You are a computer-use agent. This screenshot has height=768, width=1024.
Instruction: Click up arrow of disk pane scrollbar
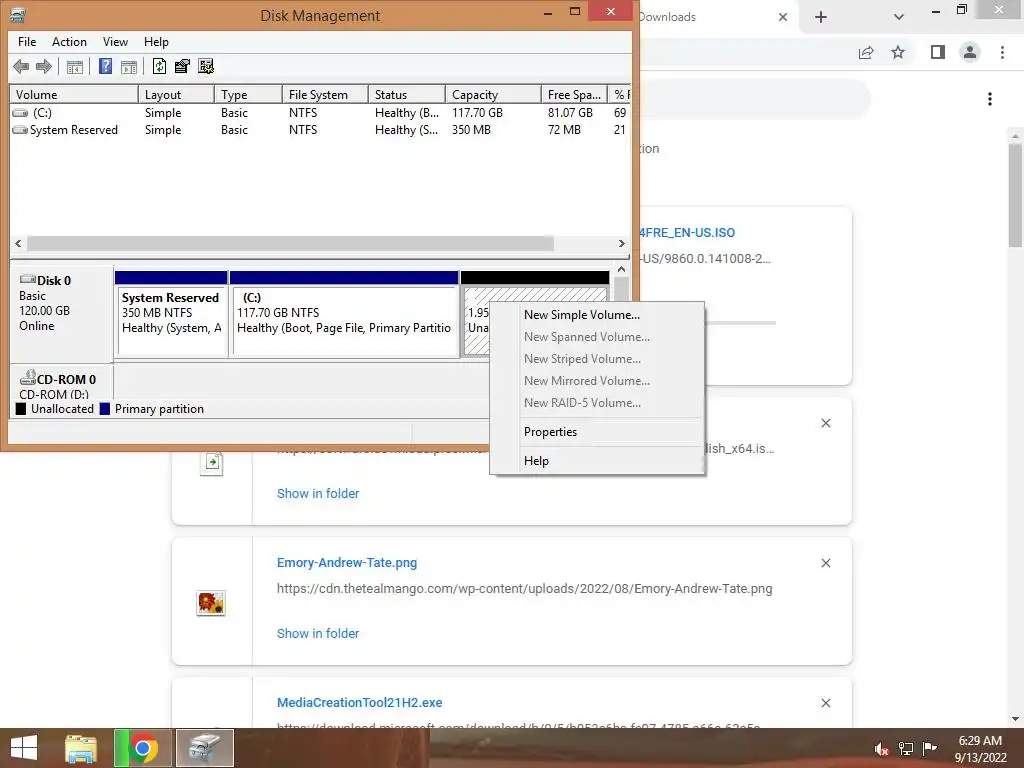coord(621,269)
